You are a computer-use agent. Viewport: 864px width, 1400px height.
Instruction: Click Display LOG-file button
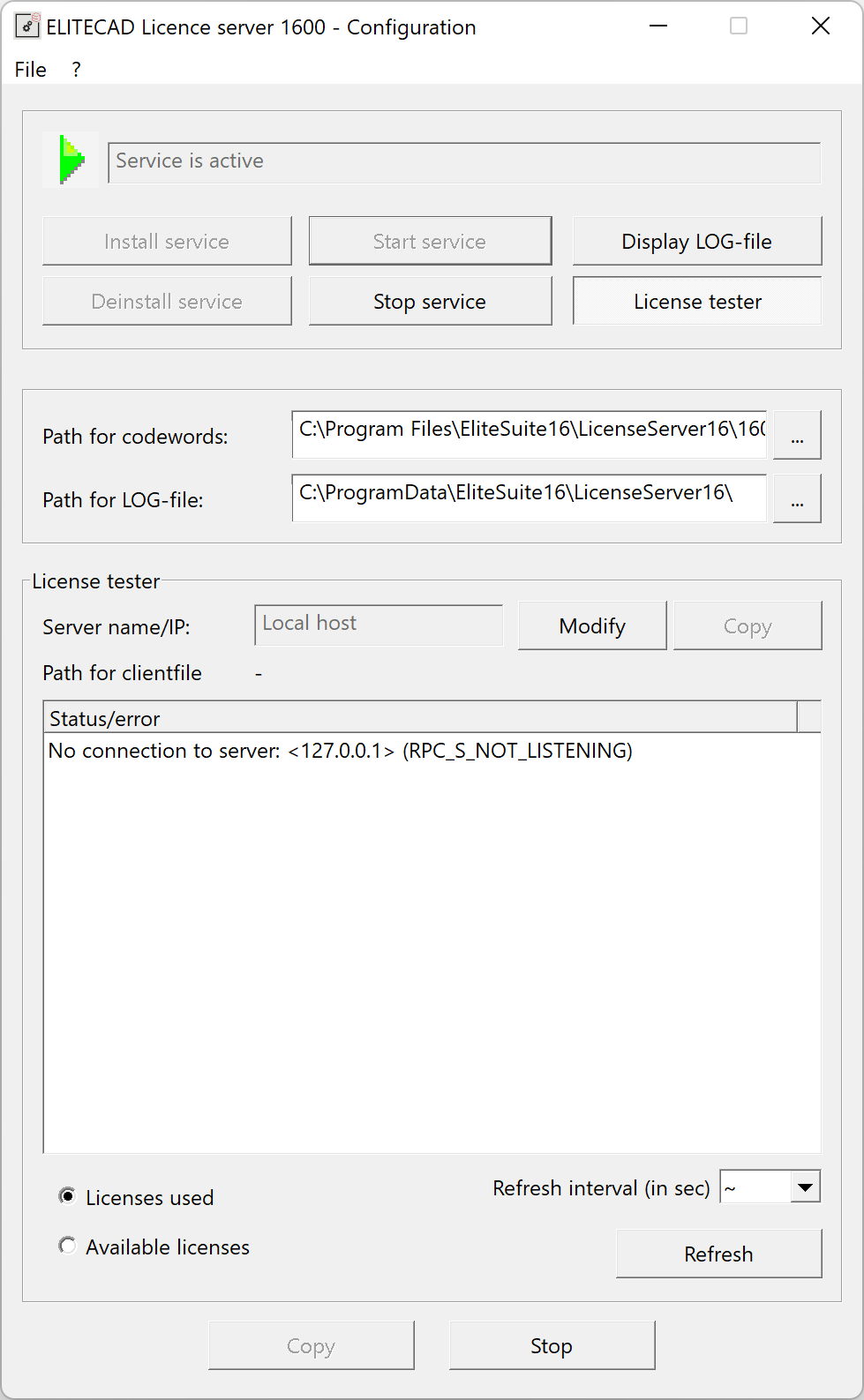(x=697, y=241)
